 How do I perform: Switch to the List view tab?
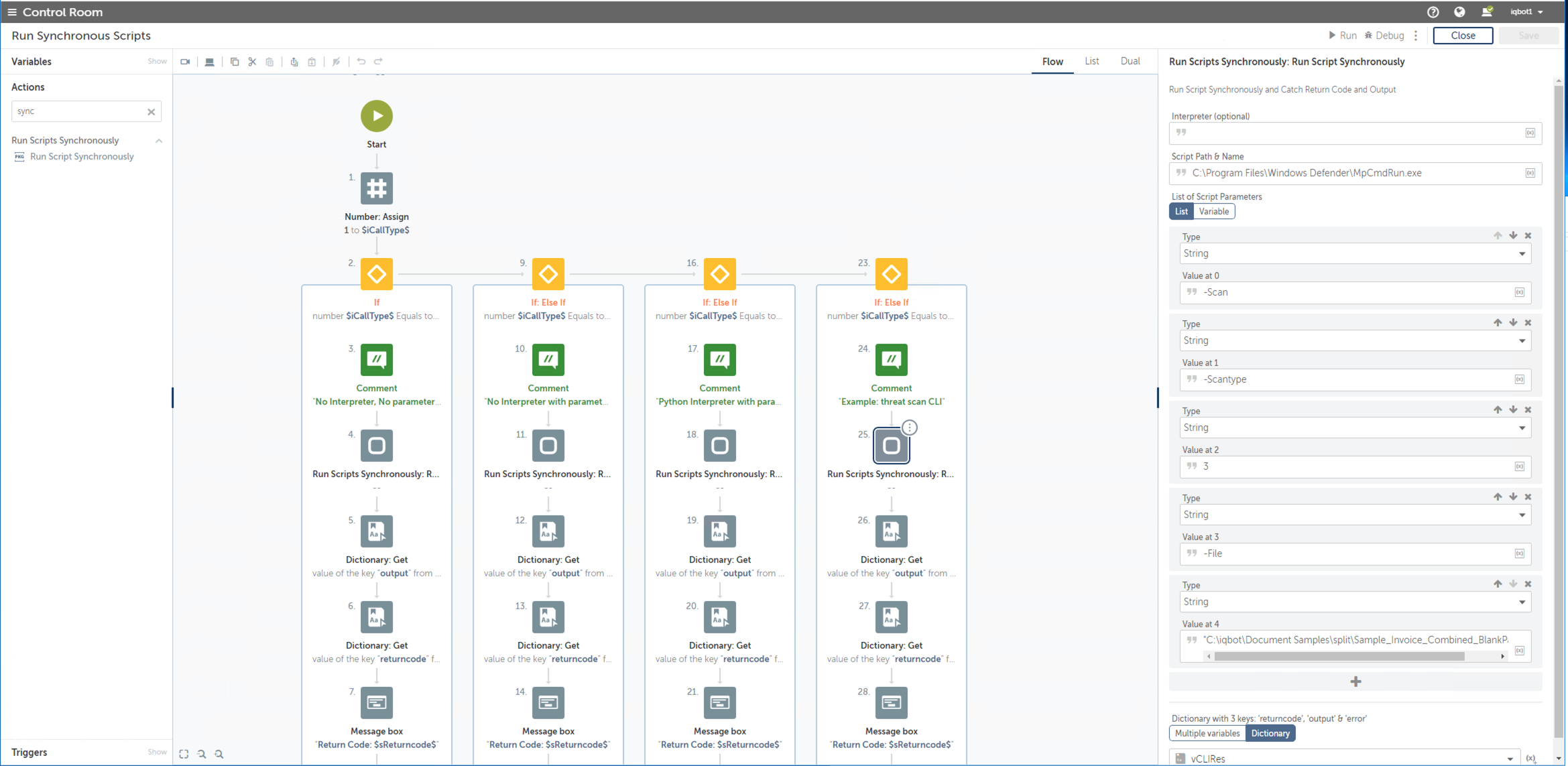1091,61
